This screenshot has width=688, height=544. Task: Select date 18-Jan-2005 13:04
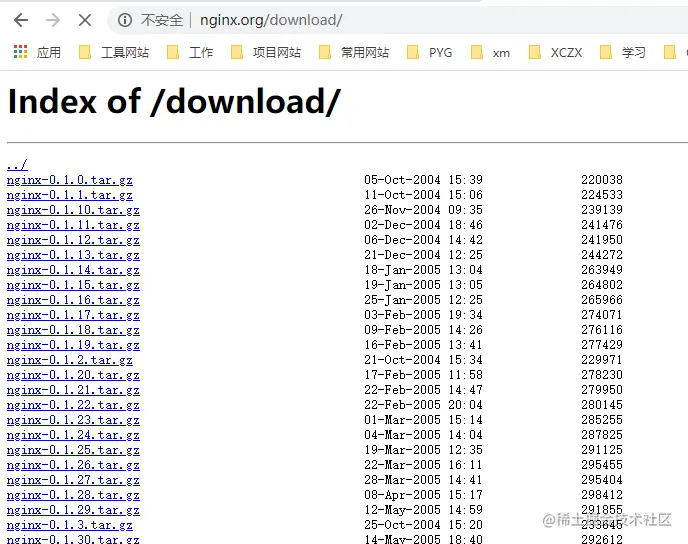pyautogui.click(x=423, y=269)
